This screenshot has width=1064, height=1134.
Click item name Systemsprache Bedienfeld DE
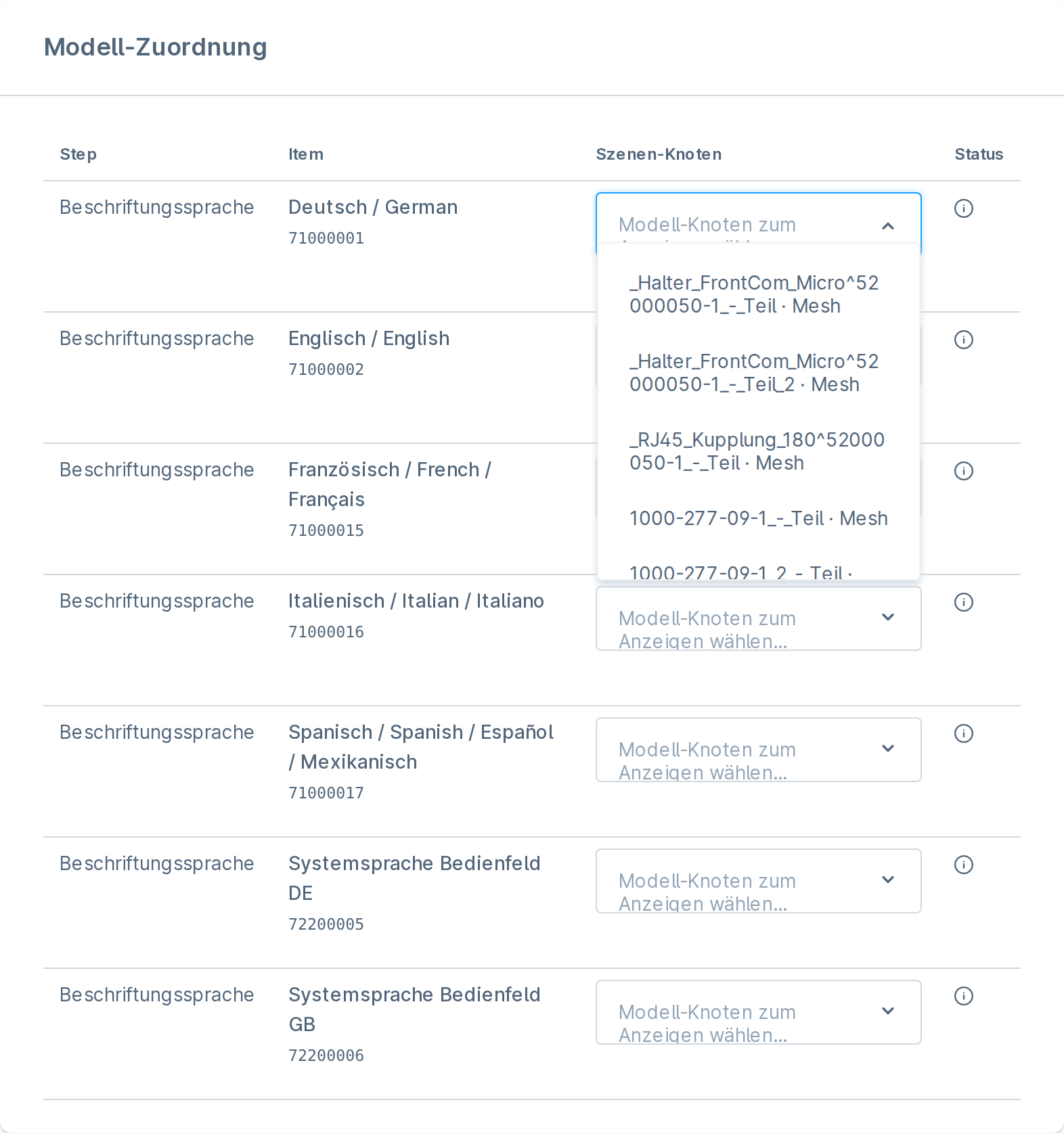[414, 878]
